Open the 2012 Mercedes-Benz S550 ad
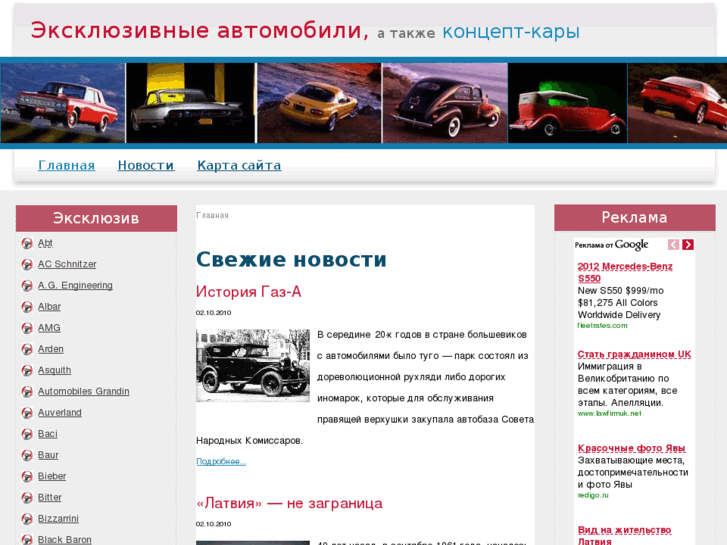727x545 pixels. tap(625, 272)
